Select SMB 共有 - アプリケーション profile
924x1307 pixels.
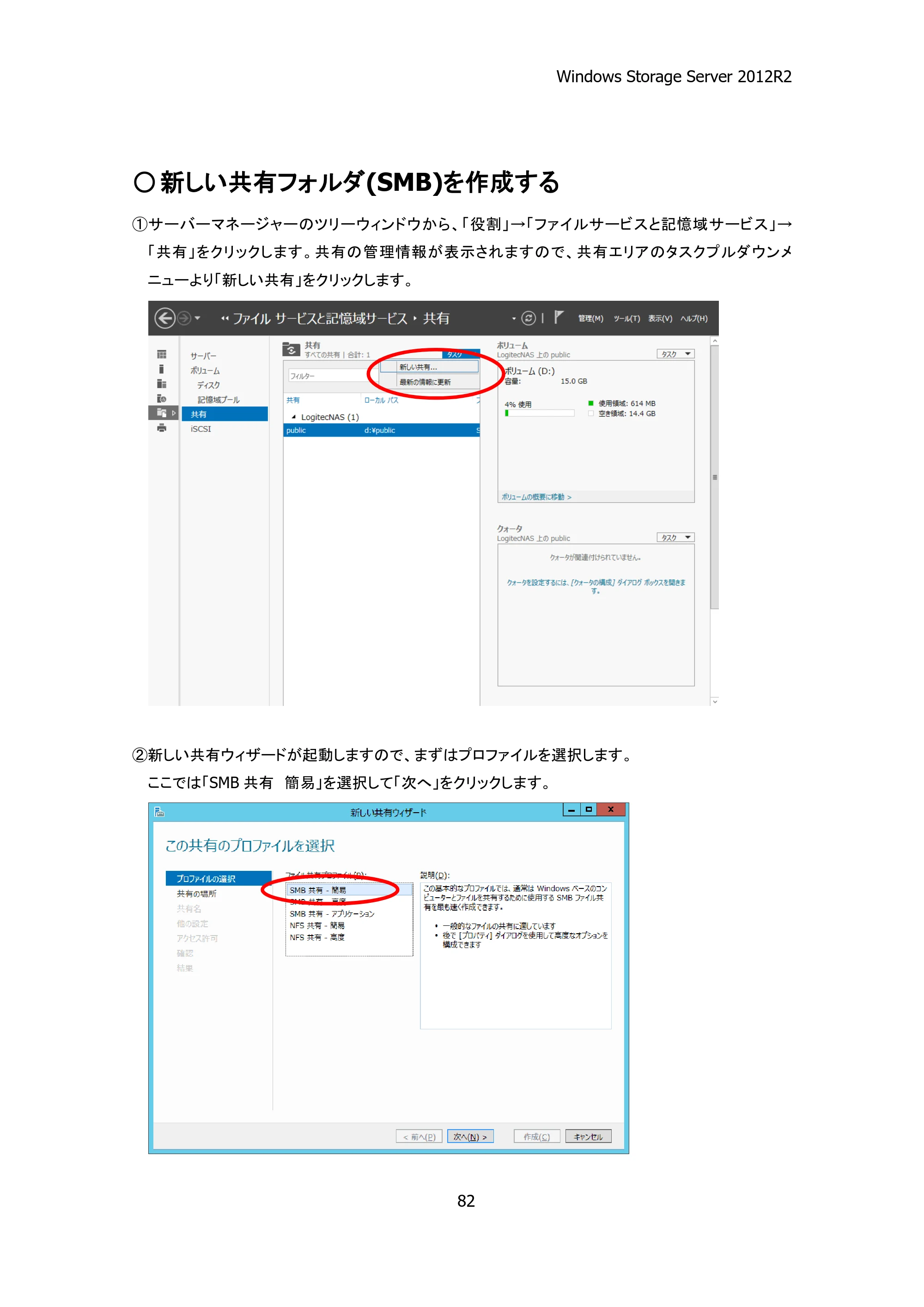[332, 914]
